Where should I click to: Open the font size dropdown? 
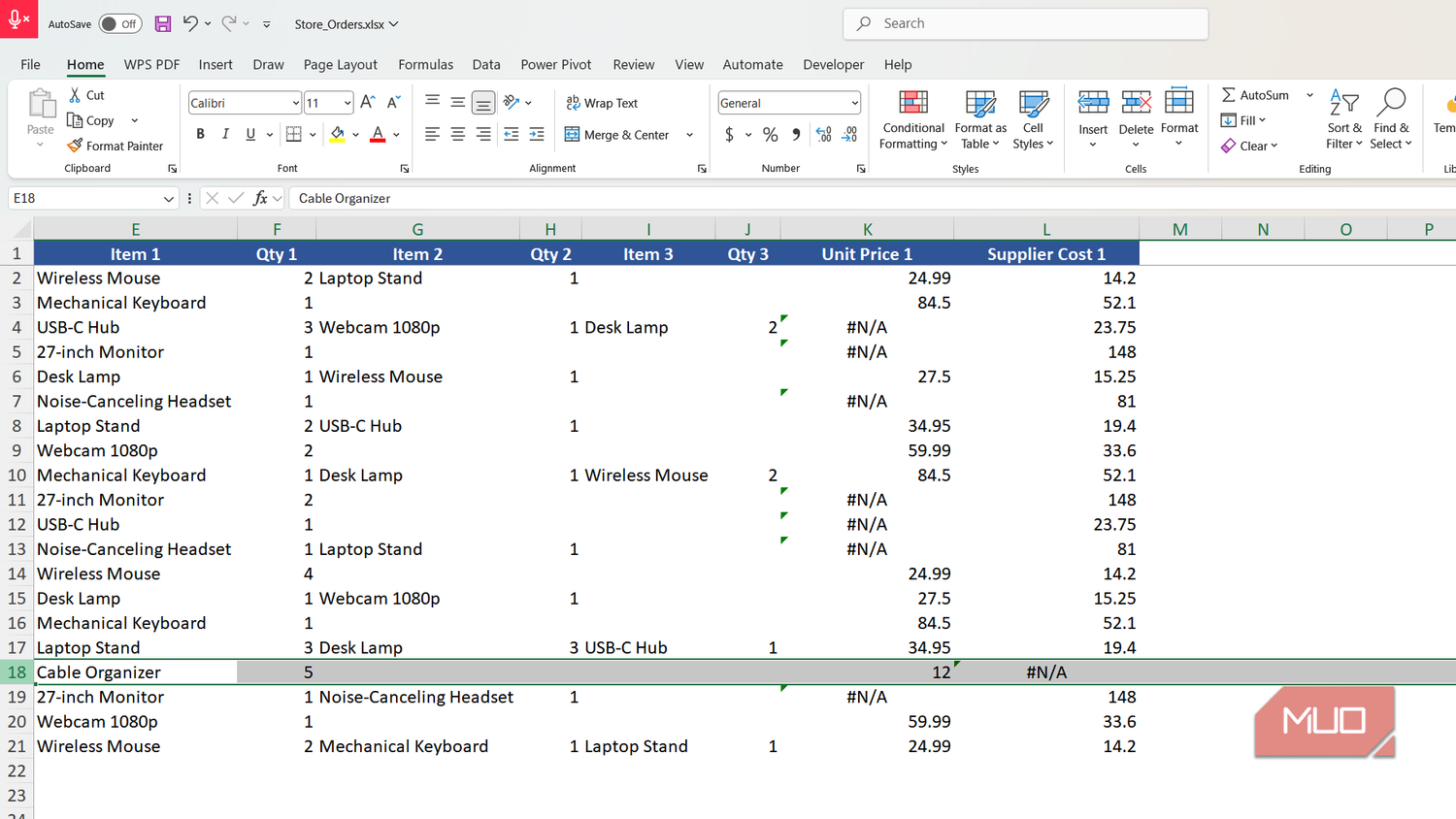[347, 103]
